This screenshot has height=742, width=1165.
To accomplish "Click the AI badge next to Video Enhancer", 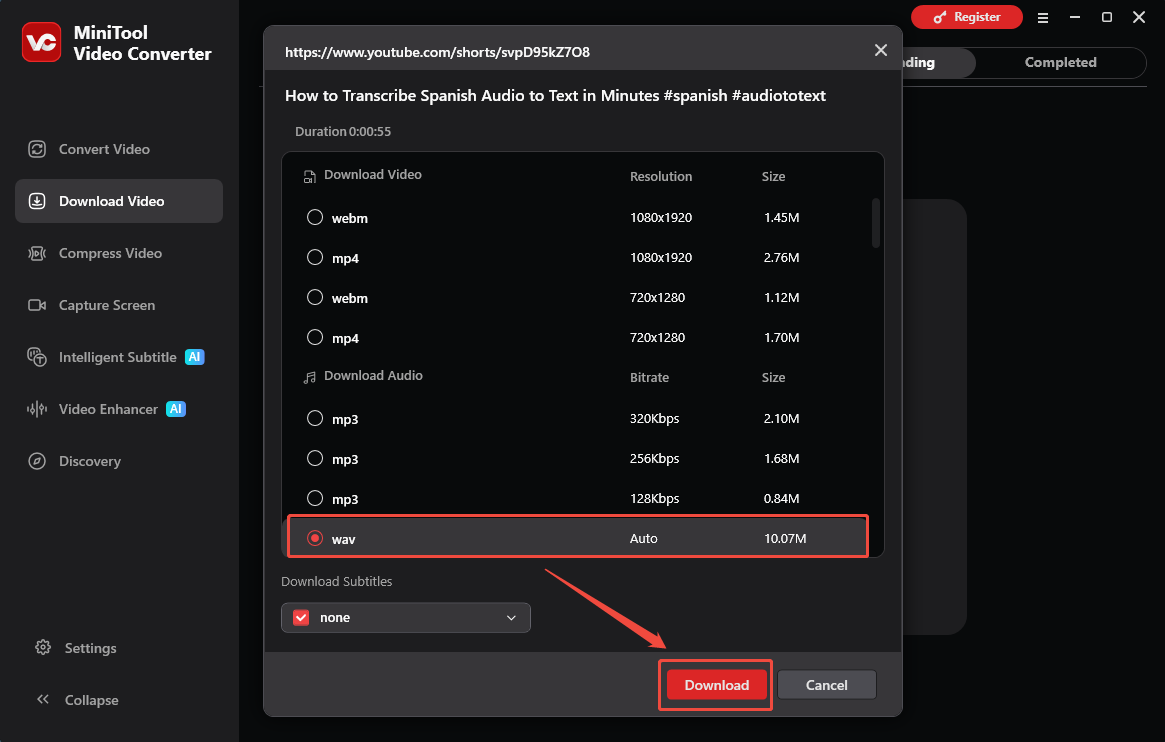I will pyautogui.click(x=176, y=409).
